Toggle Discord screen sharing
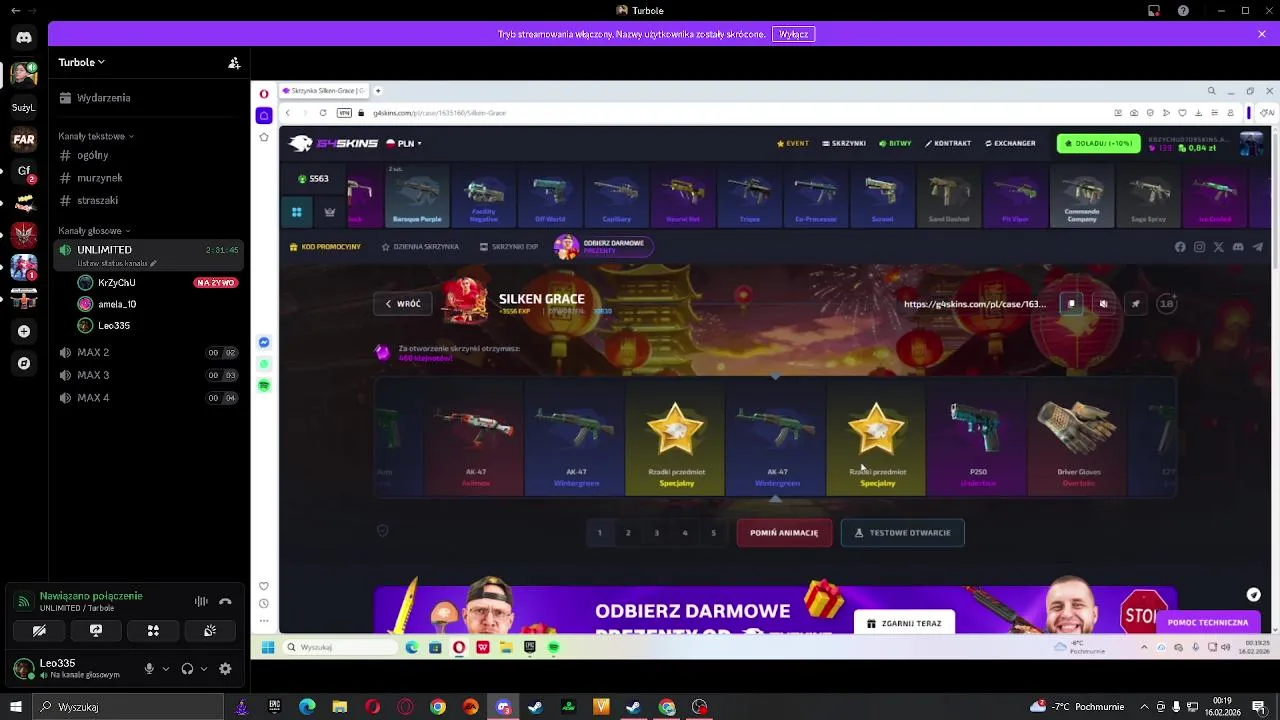1280x720 pixels. coord(96,631)
